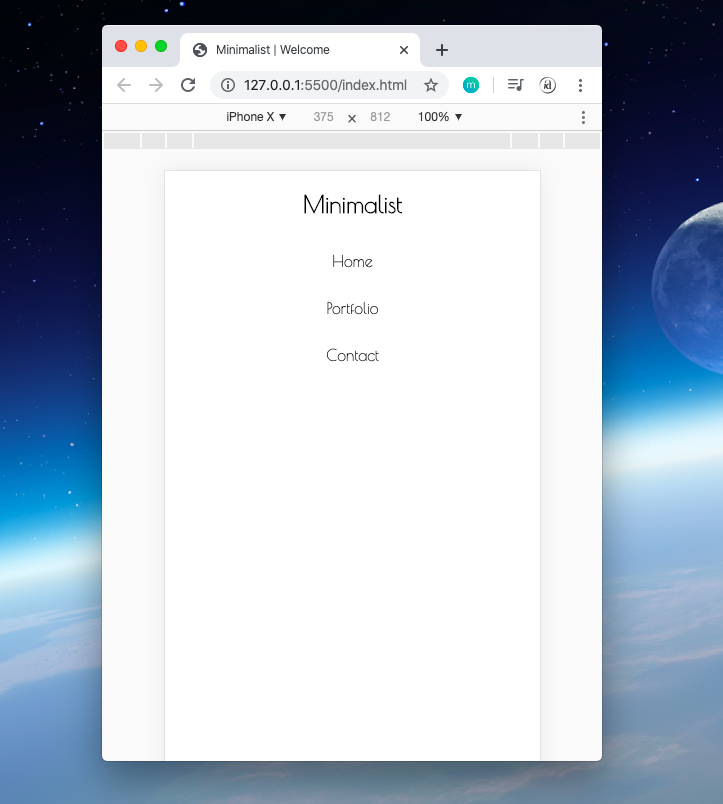Click the circular 'id' extension icon
This screenshot has height=804, width=723.
click(548, 85)
